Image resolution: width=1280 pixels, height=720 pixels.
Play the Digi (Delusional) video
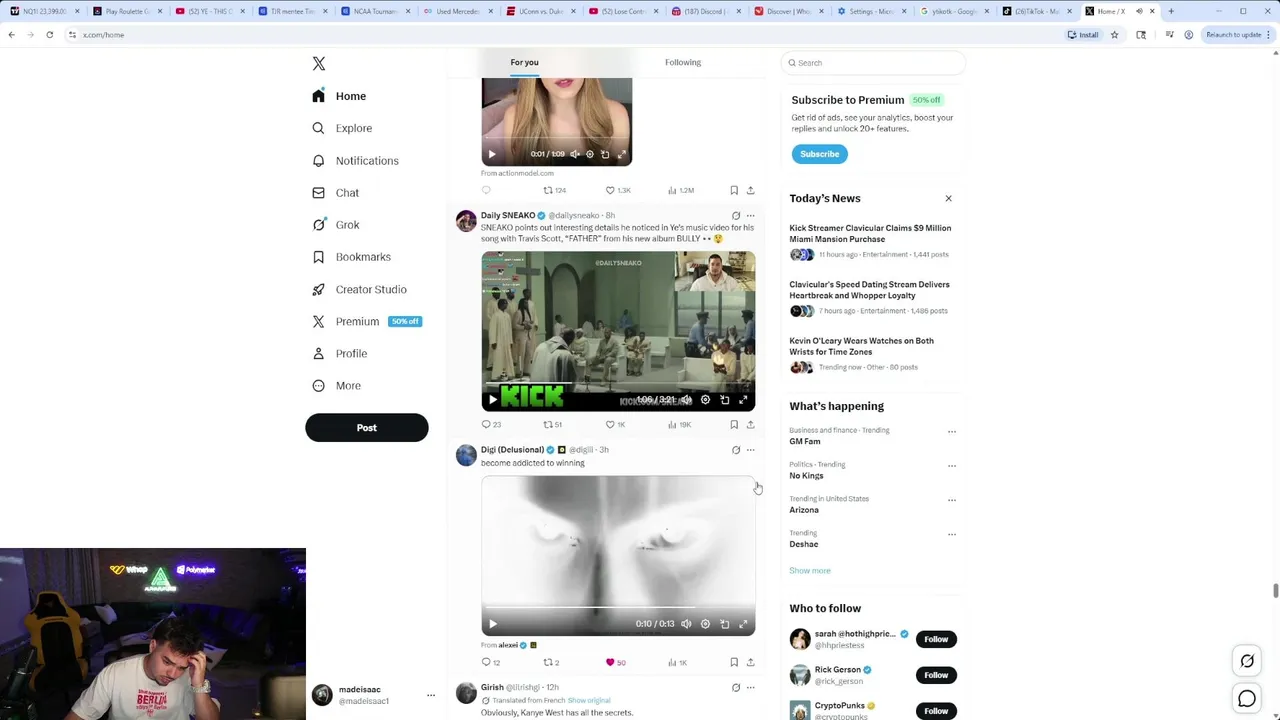coord(492,624)
